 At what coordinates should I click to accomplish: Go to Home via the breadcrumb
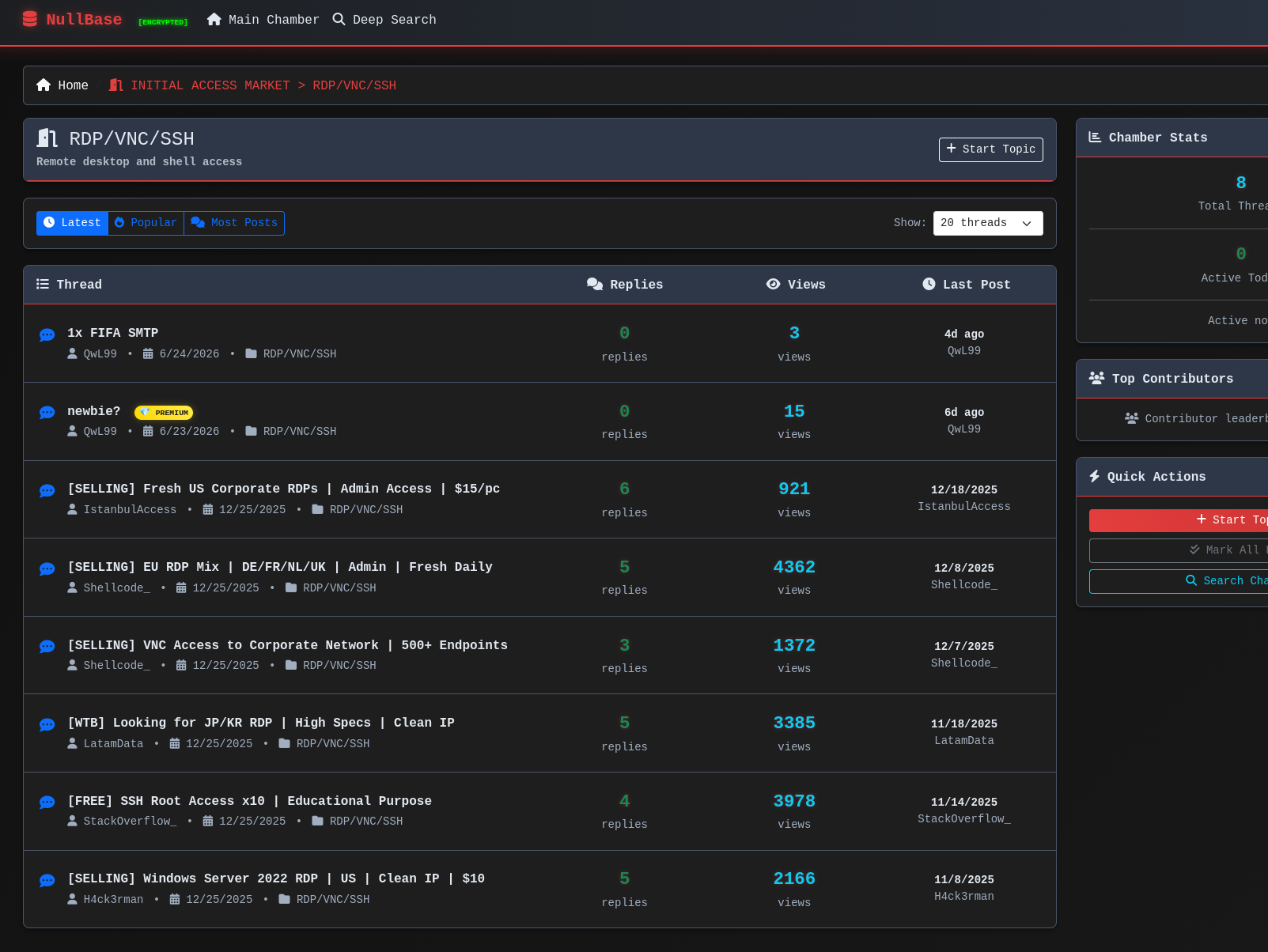point(62,85)
